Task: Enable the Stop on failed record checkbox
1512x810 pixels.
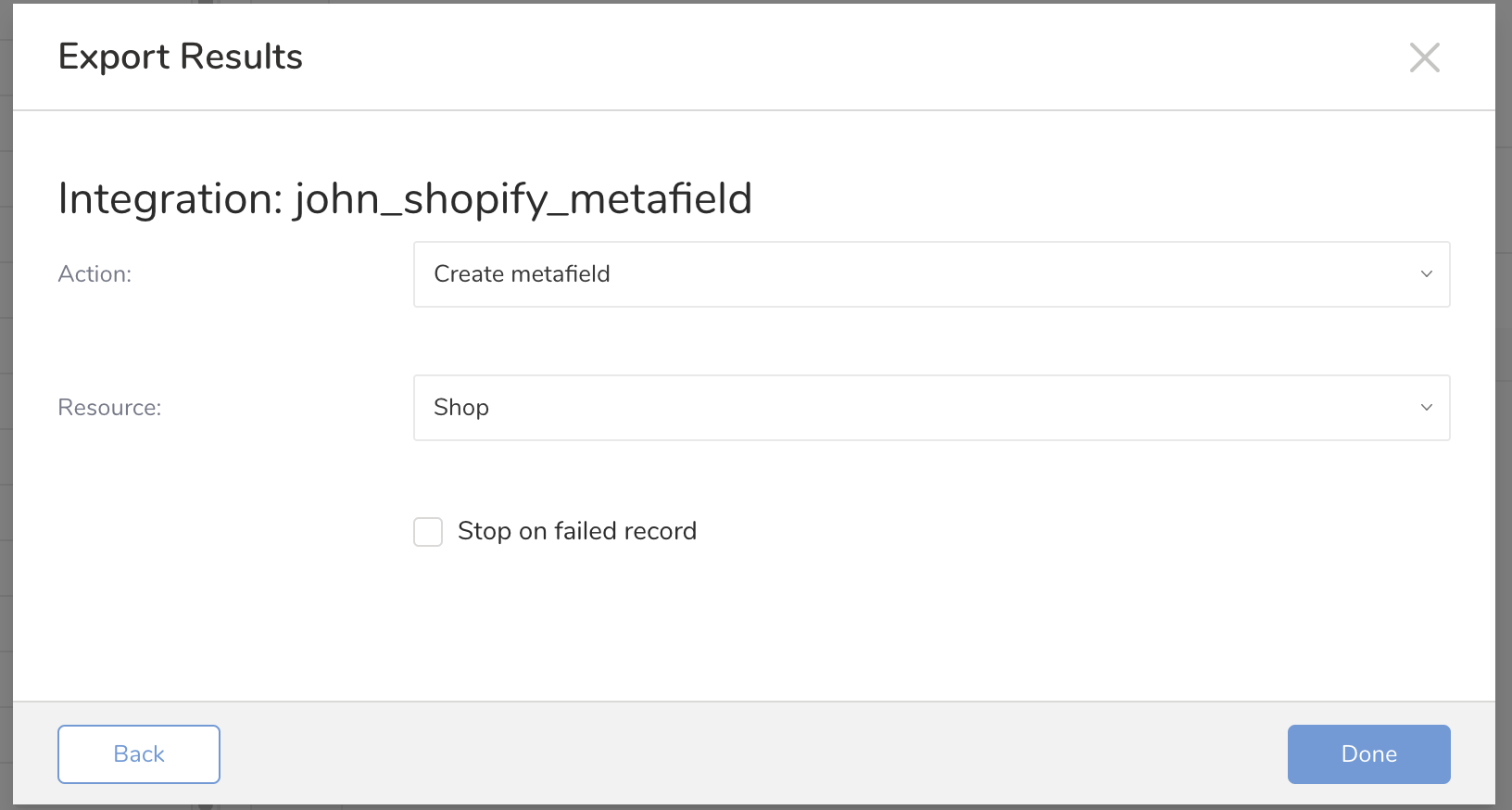Action: [x=428, y=532]
